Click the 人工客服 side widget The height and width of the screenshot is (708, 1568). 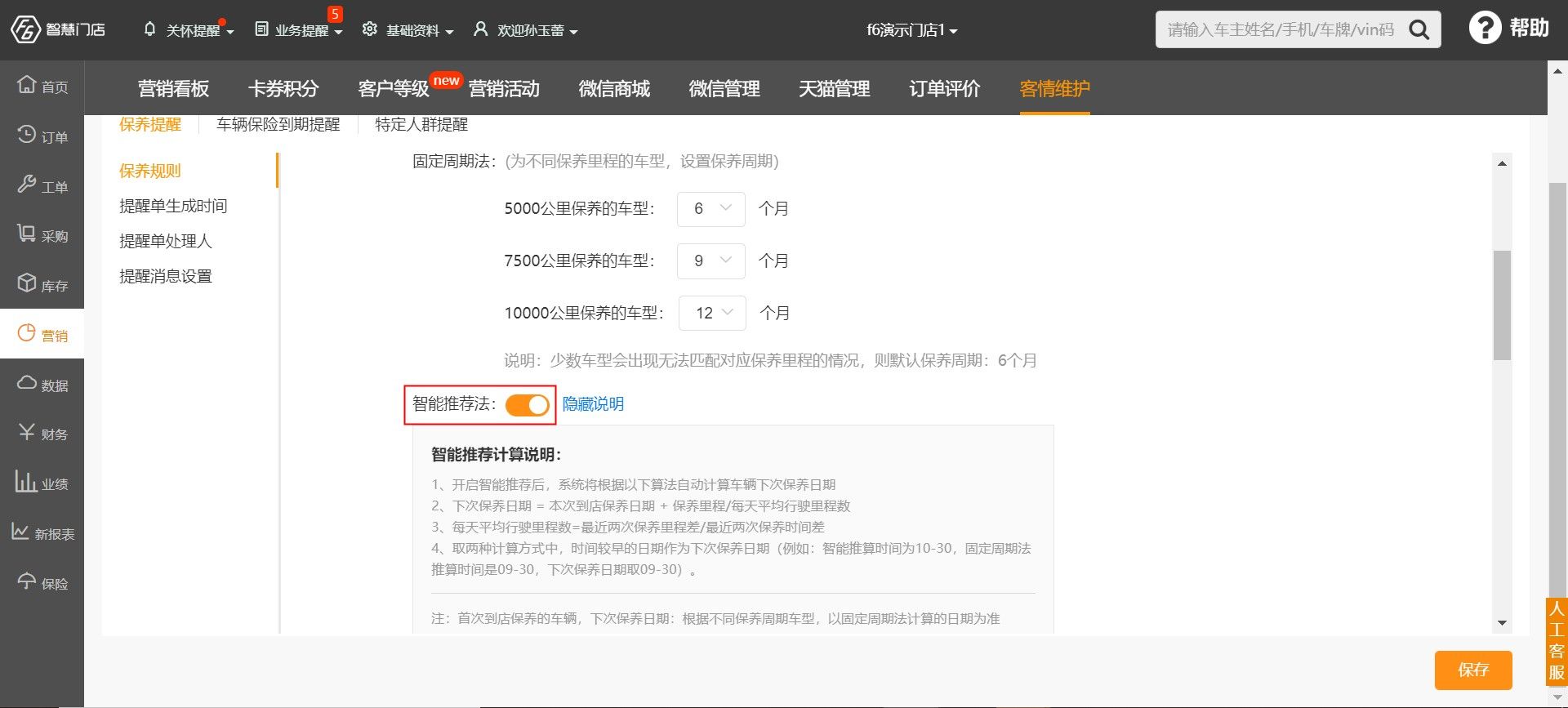[x=1557, y=642]
